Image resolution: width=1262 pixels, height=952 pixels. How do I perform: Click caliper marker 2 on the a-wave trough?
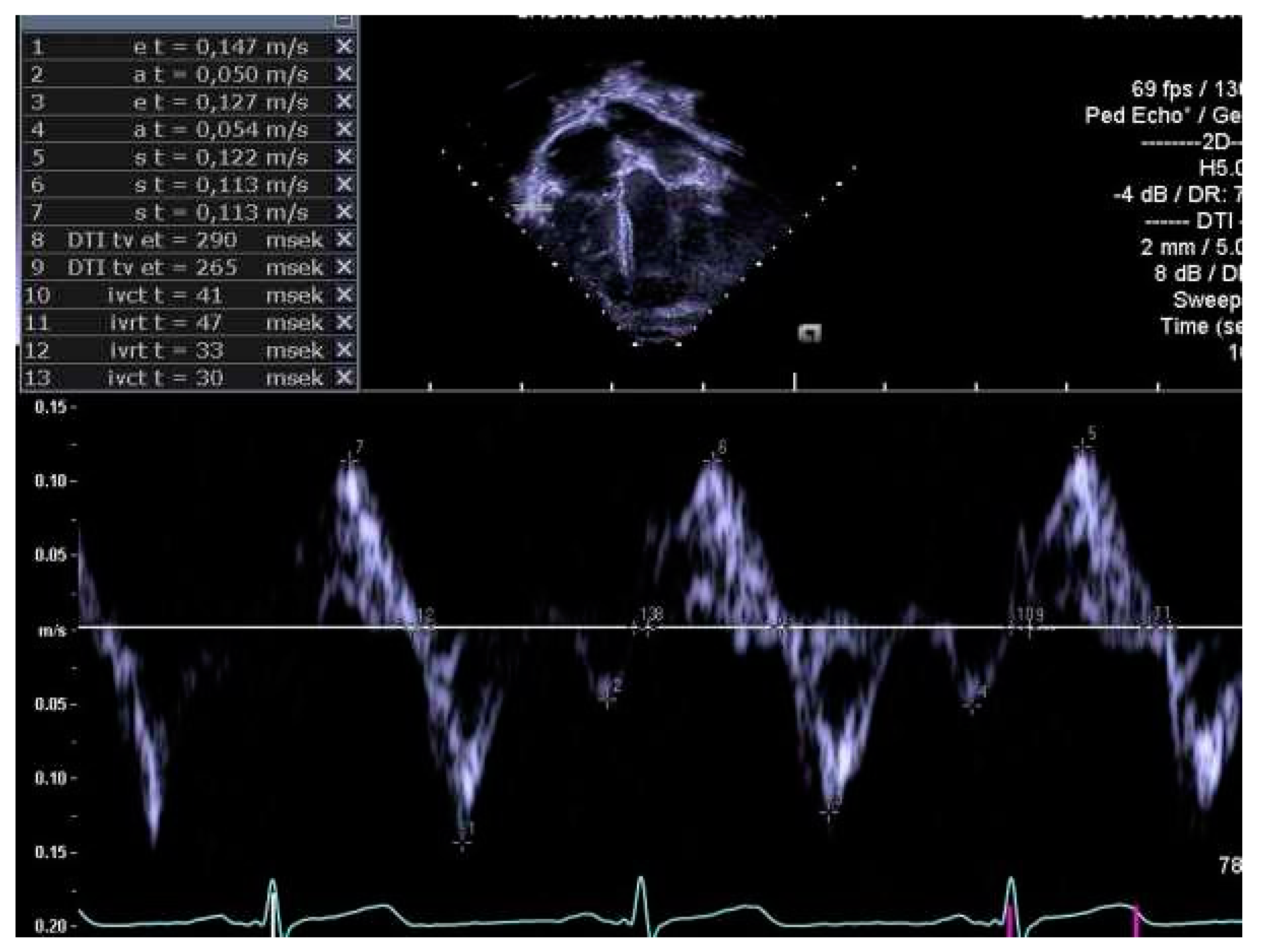pyautogui.click(x=607, y=699)
